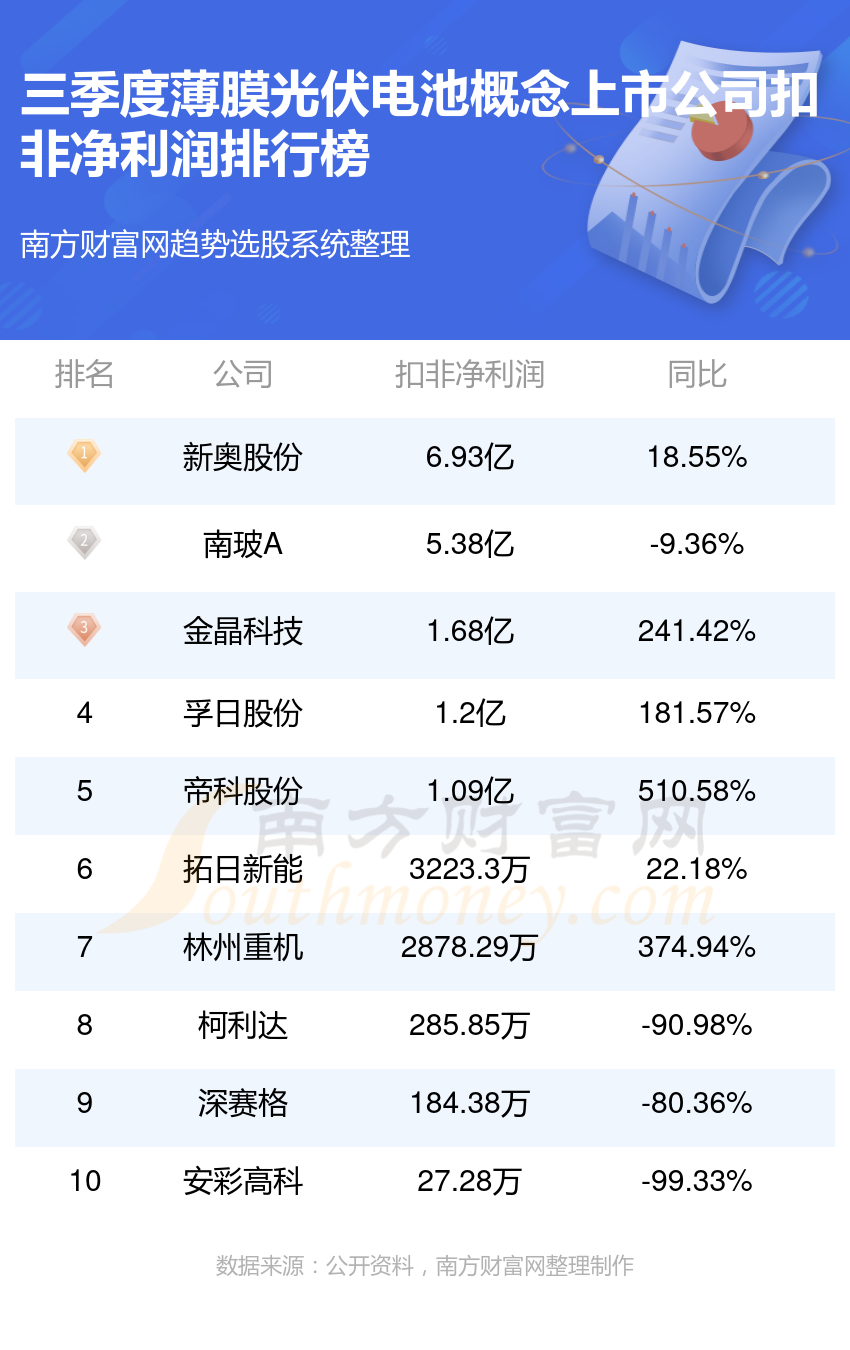
Task: Select company name 新奥股份
Action: coord(242,458)
